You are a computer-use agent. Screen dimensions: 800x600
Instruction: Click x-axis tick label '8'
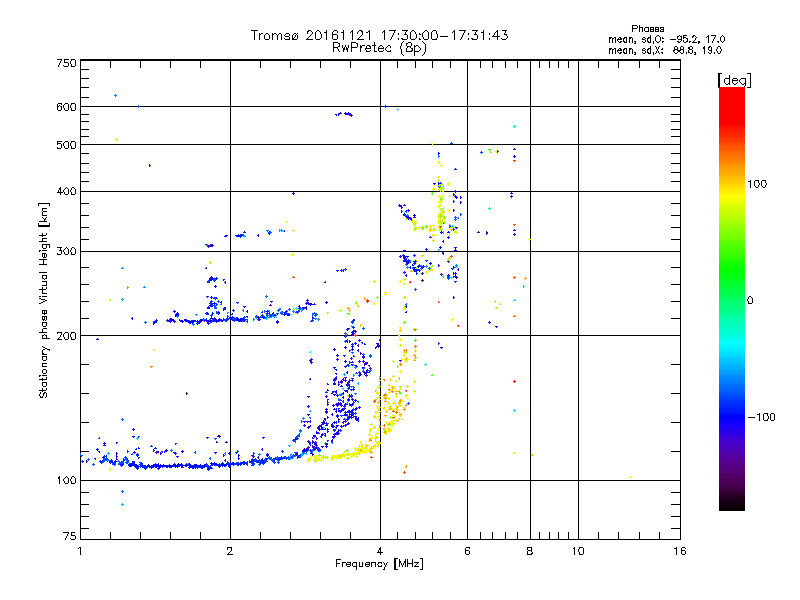(x=530, y=551)
